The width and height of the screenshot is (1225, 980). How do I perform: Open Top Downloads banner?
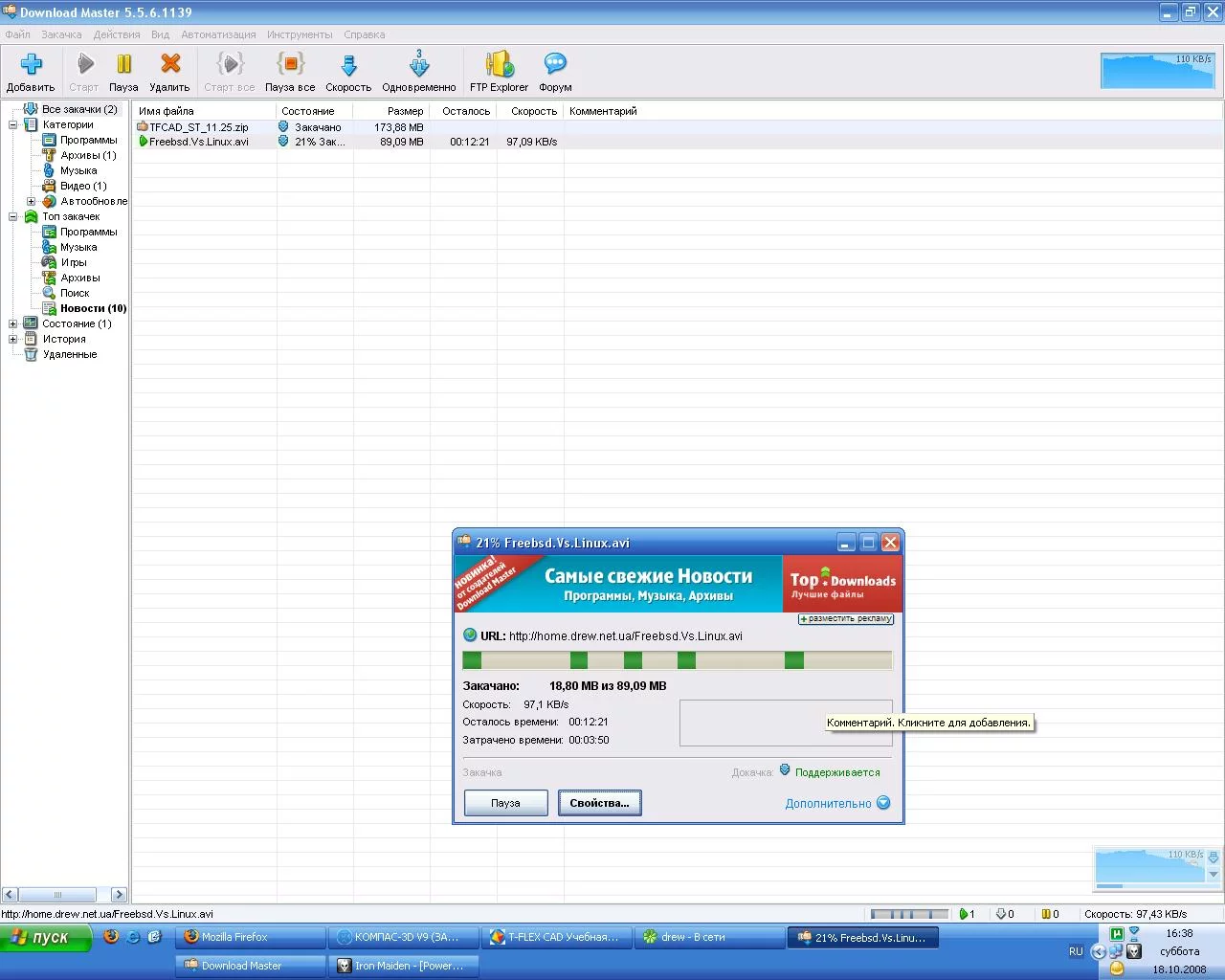[x=842, y=584]
